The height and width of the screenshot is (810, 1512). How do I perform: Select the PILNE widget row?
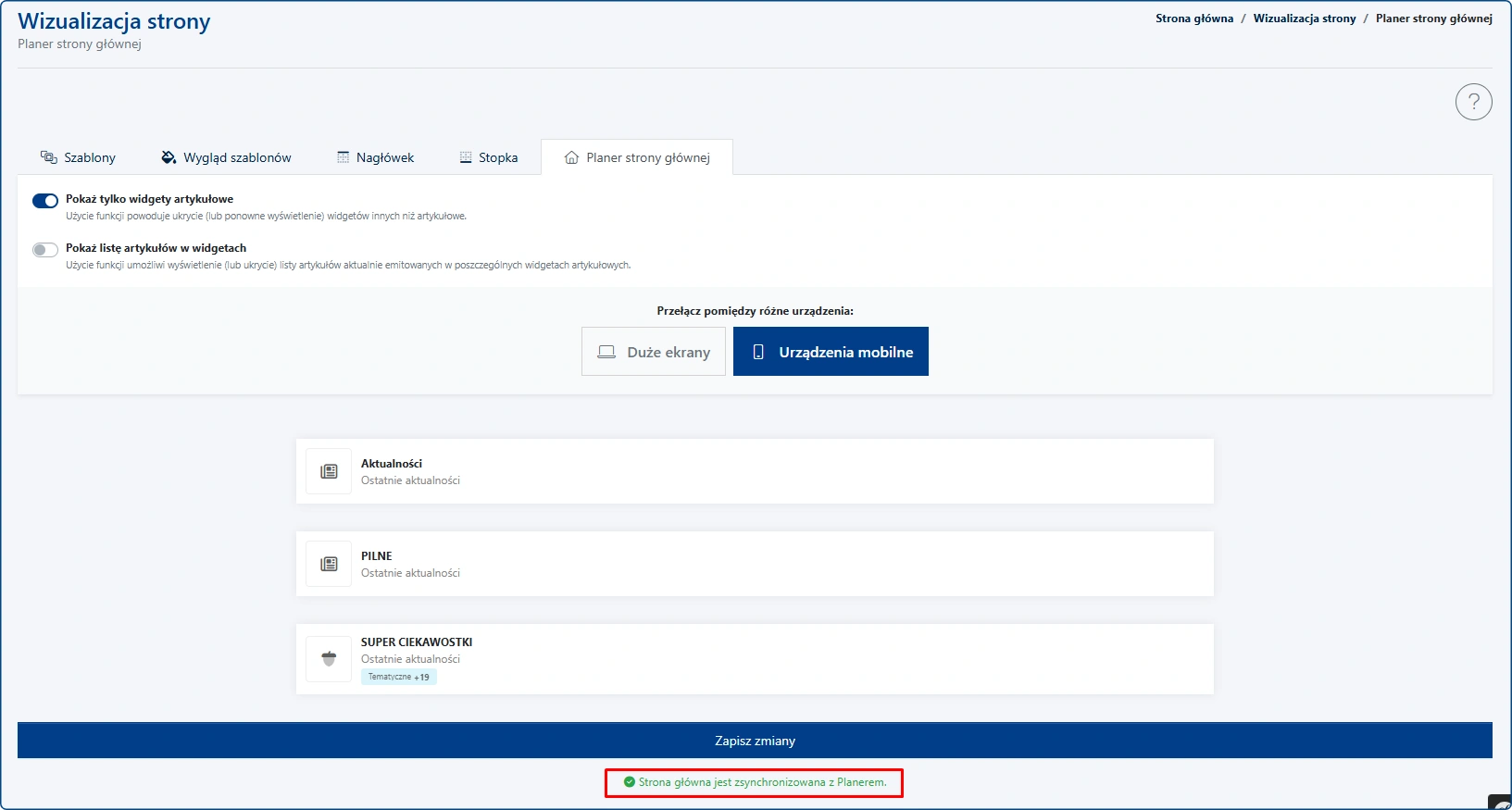click(x=755, y=564)
